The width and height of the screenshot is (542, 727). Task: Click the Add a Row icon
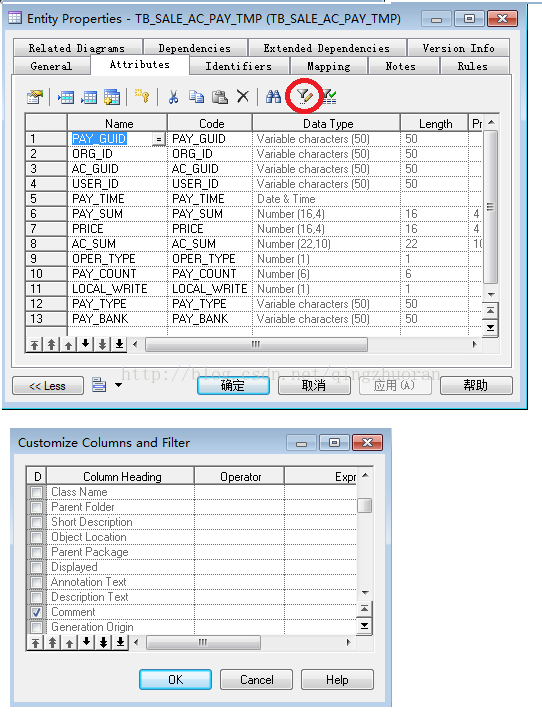(x=89, y=97)
